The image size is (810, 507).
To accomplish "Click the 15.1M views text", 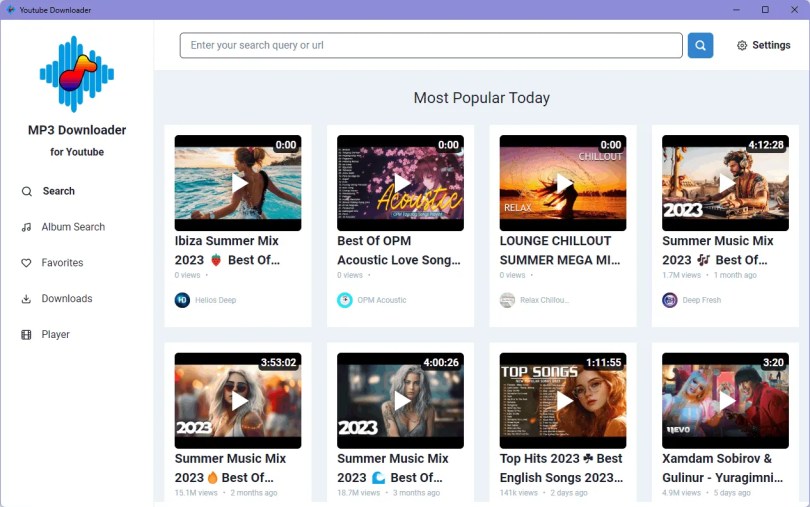I will tap(196, 493).
